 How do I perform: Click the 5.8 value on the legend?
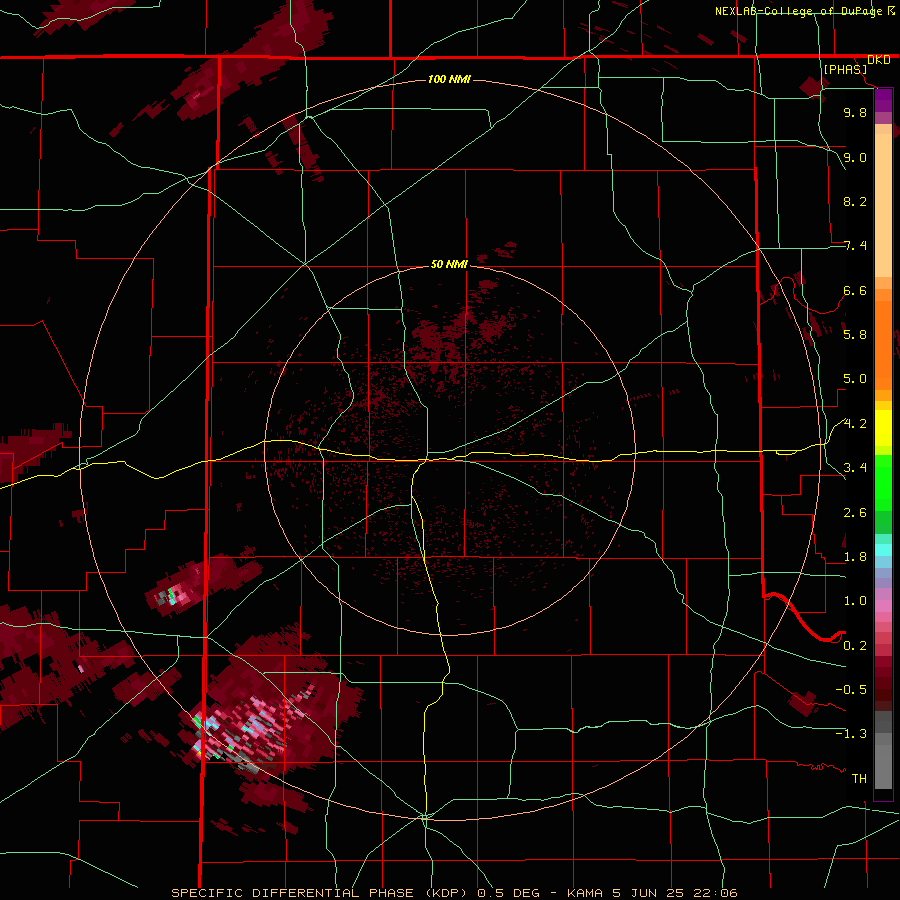[x=855, y=334]
